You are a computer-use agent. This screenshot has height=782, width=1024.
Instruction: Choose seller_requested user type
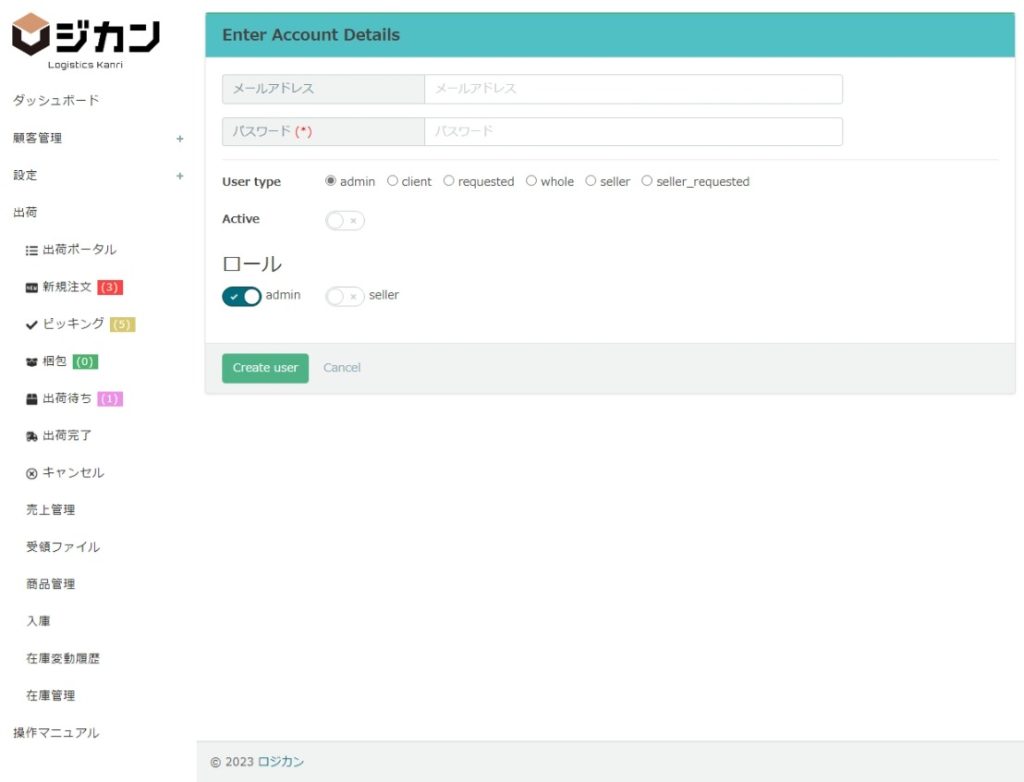647,181
